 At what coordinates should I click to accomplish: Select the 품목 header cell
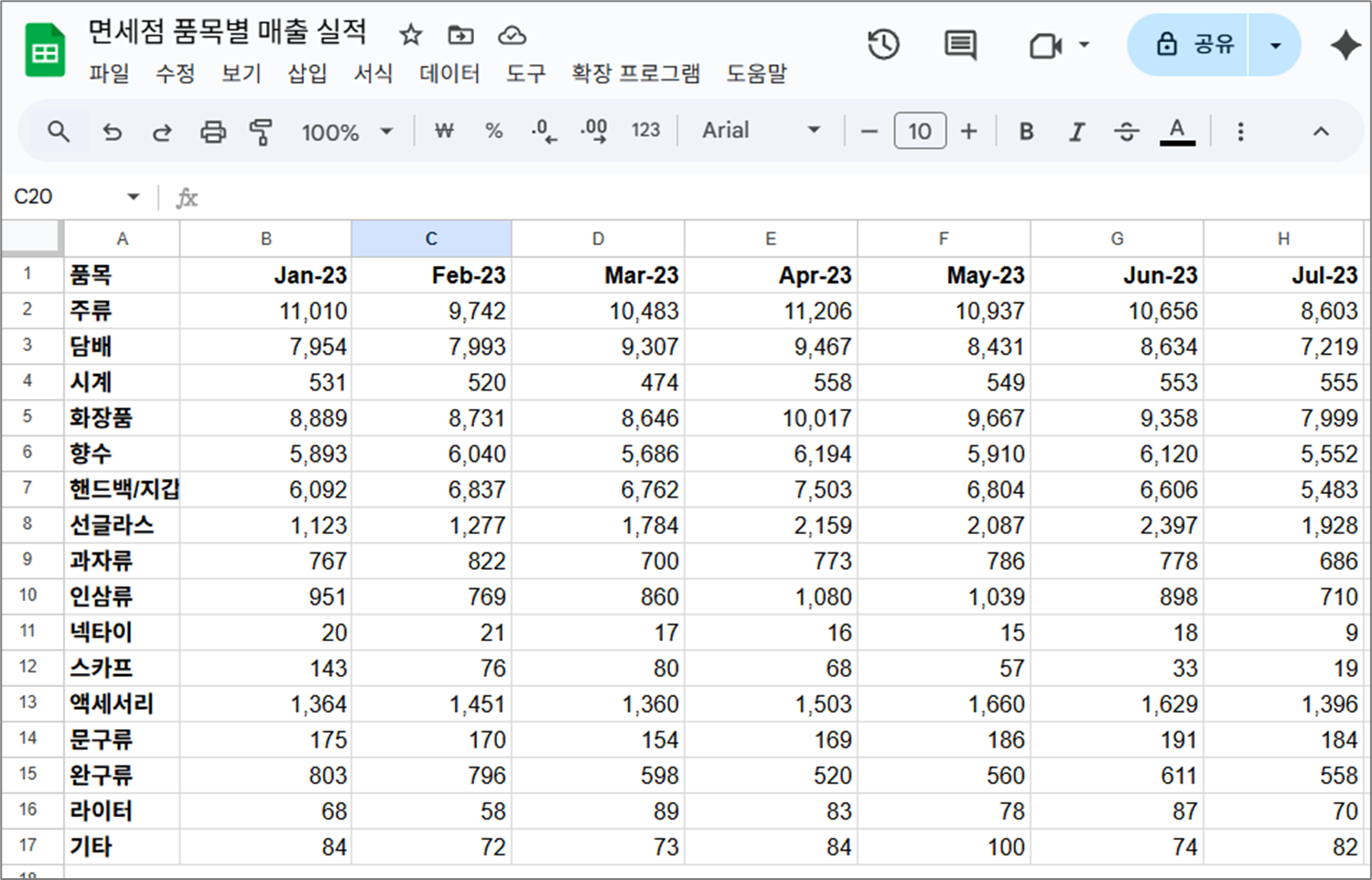point(122,275)
